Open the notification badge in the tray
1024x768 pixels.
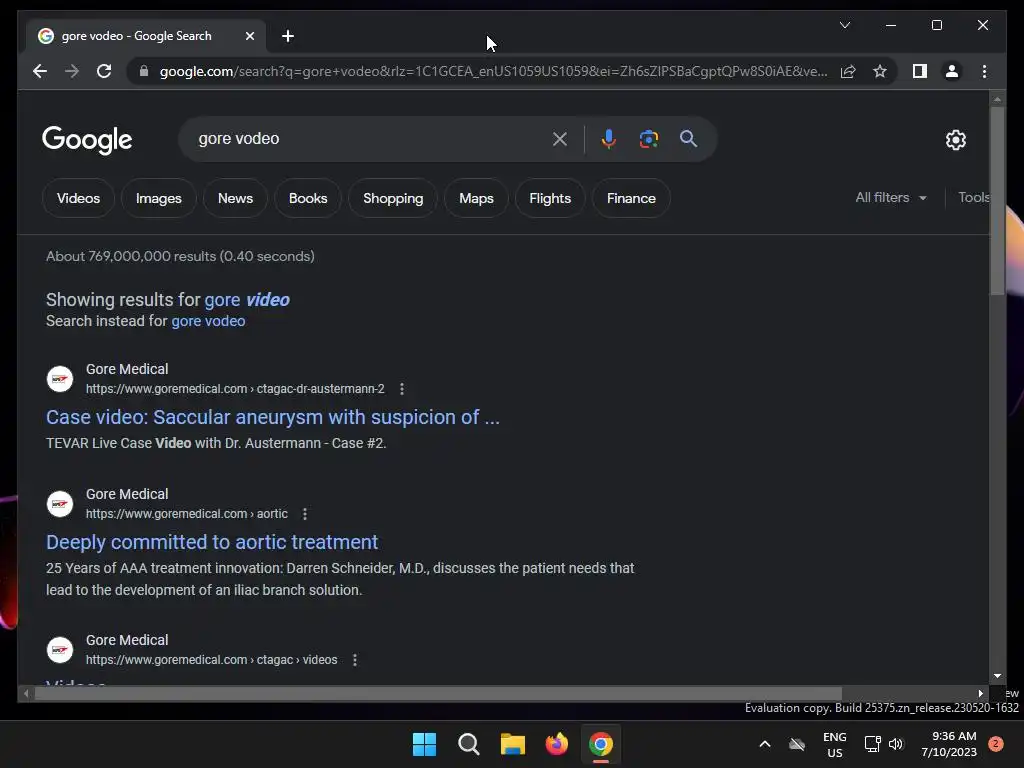pos(996,744)
